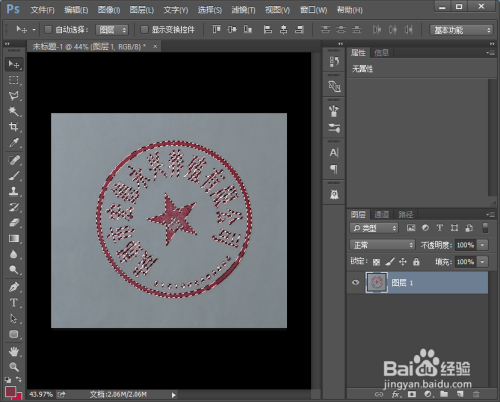Toggle lock image pixels
The image size is (500, 402).
[390, 262]
